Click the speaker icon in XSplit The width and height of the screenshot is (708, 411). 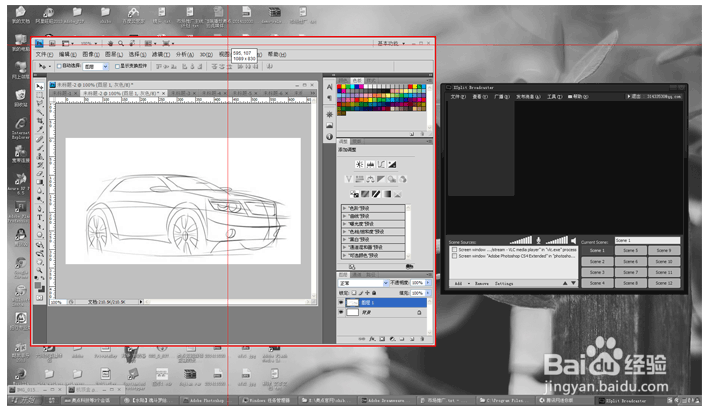(573, 241)
